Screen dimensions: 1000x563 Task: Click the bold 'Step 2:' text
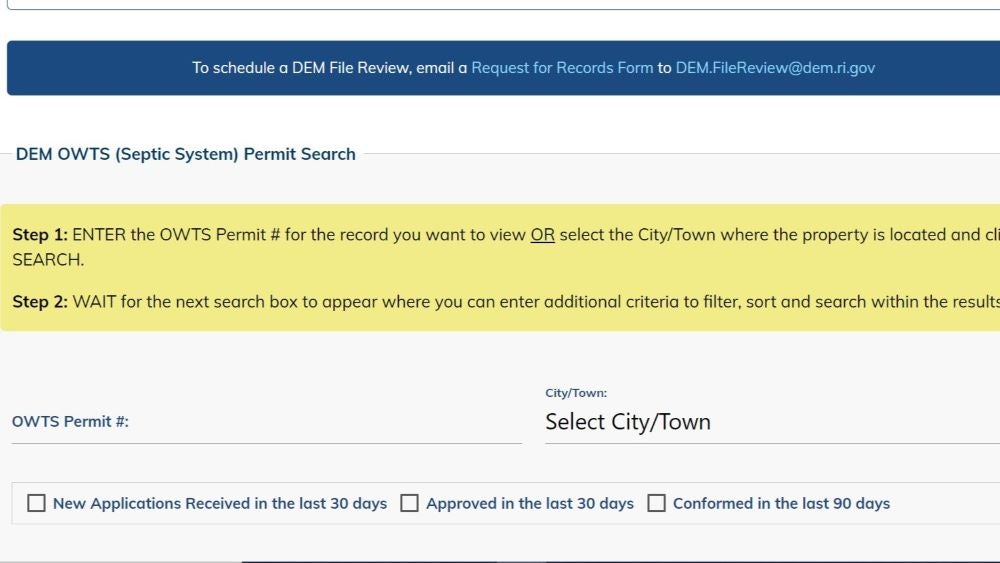click(40, 302)
